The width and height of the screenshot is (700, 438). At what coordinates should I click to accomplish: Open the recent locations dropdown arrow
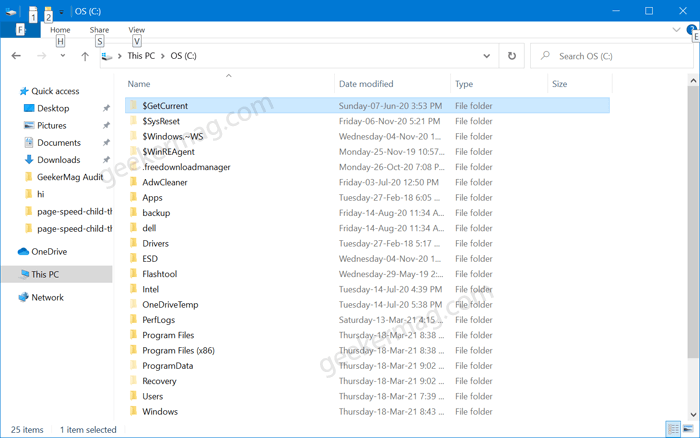tap(63, 56)
